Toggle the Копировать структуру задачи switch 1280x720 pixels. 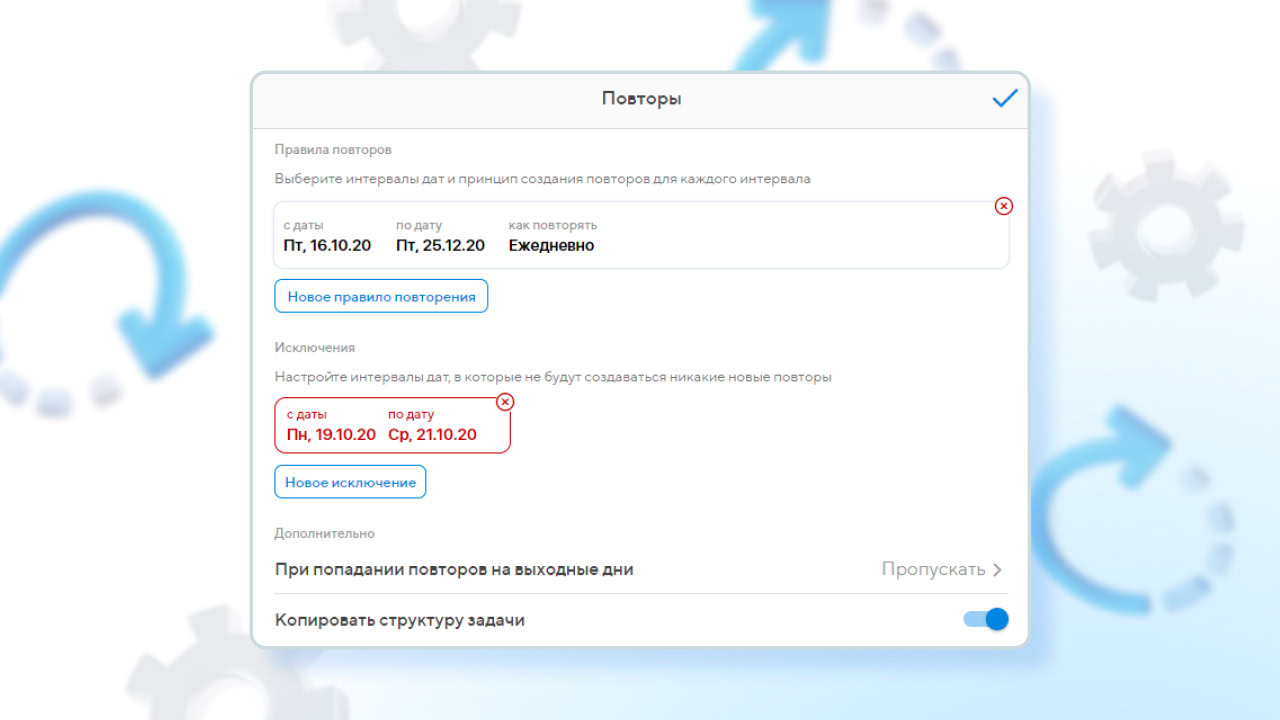point(986,620)
